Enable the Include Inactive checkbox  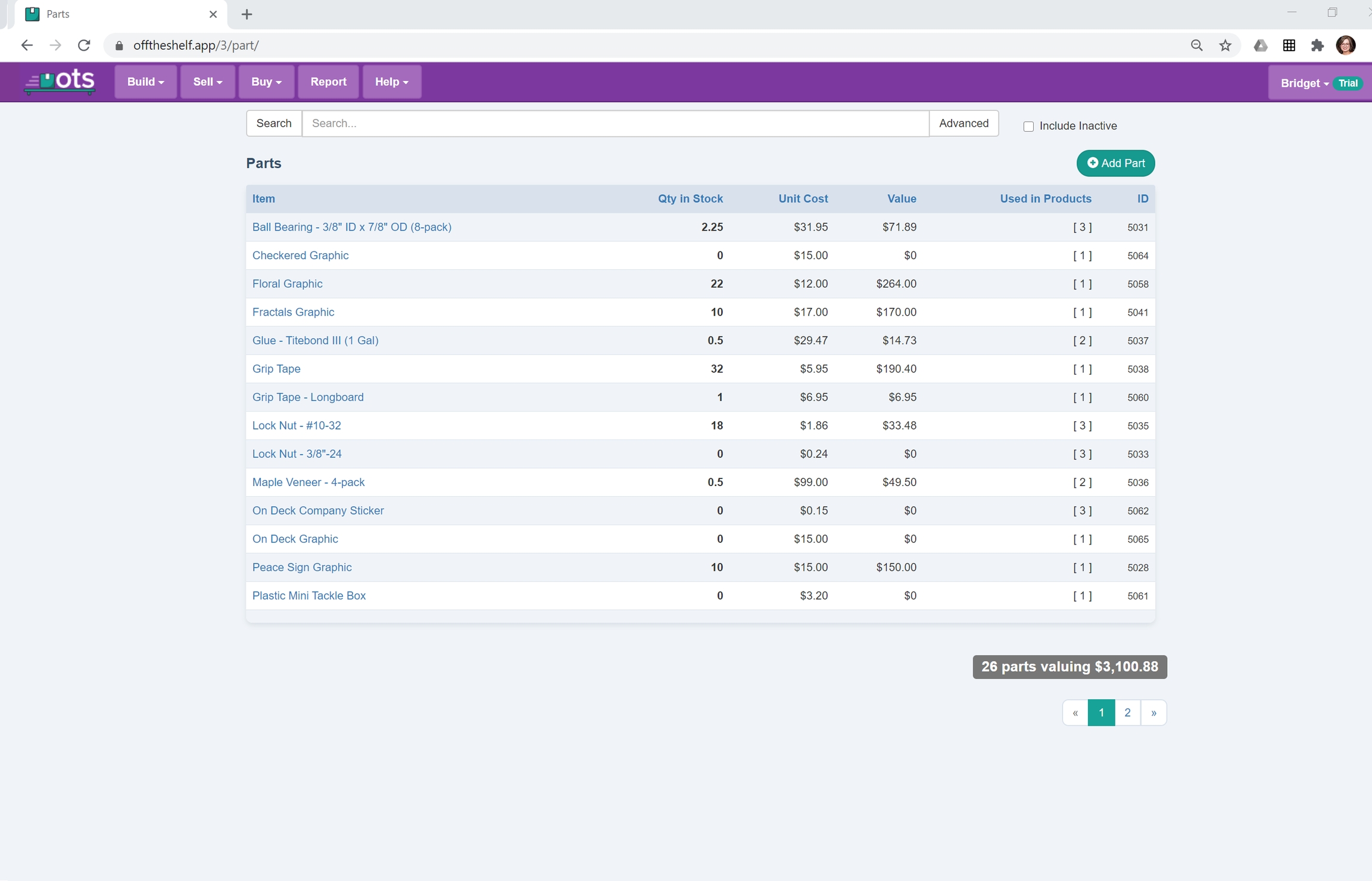[1028, 126]
